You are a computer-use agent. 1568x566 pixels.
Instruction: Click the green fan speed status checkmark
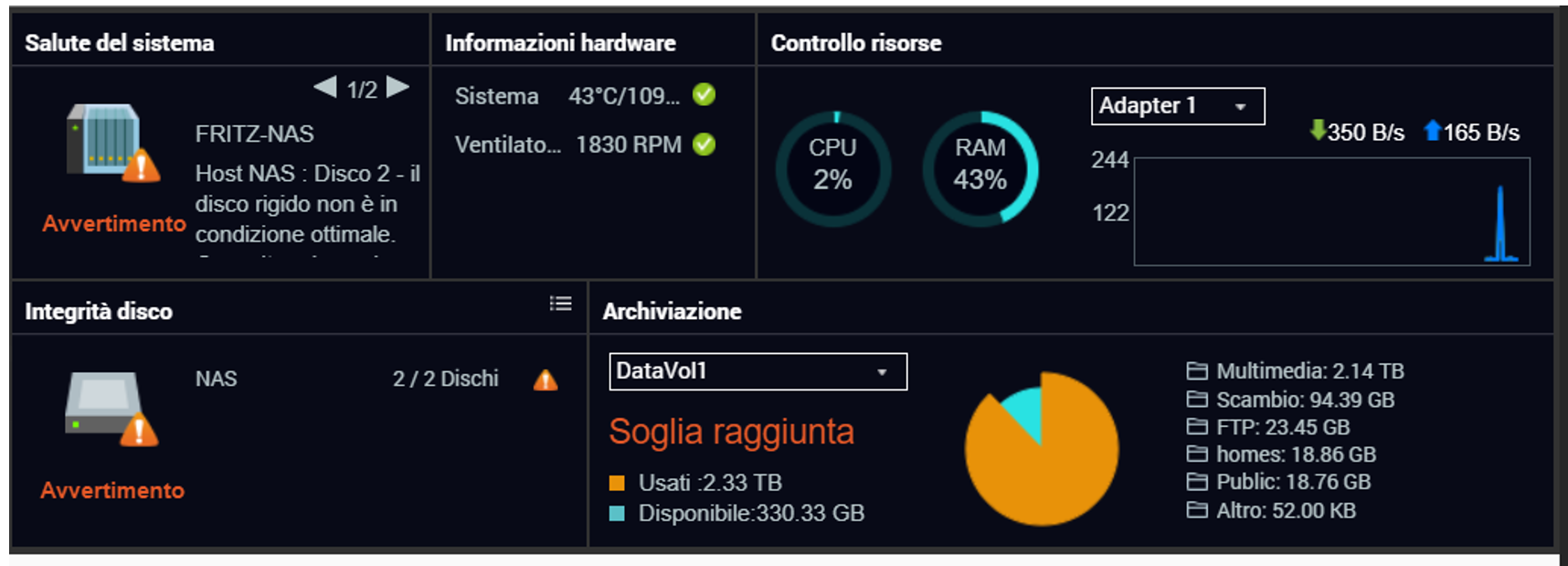704,144
